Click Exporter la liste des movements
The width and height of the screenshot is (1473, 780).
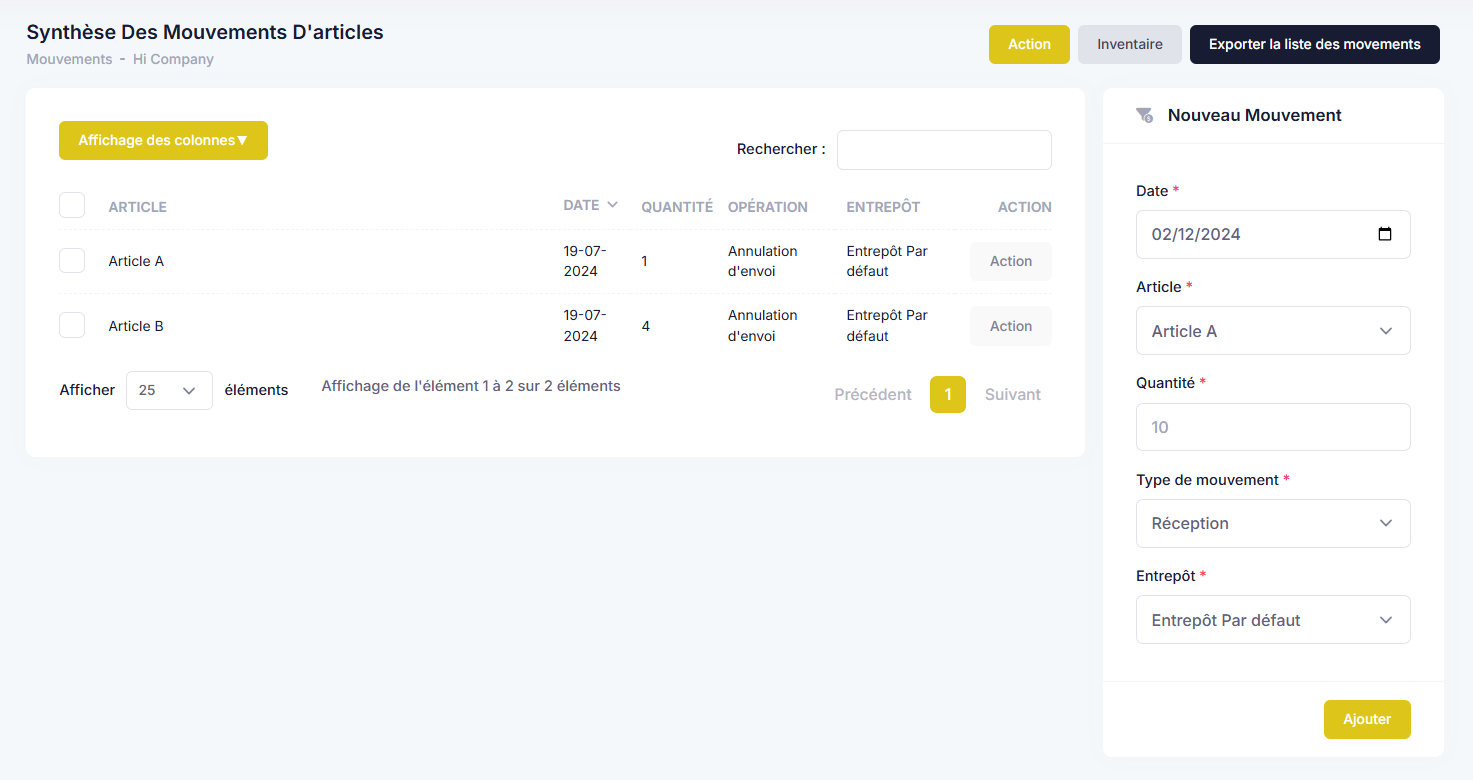tap(1315, 44)
